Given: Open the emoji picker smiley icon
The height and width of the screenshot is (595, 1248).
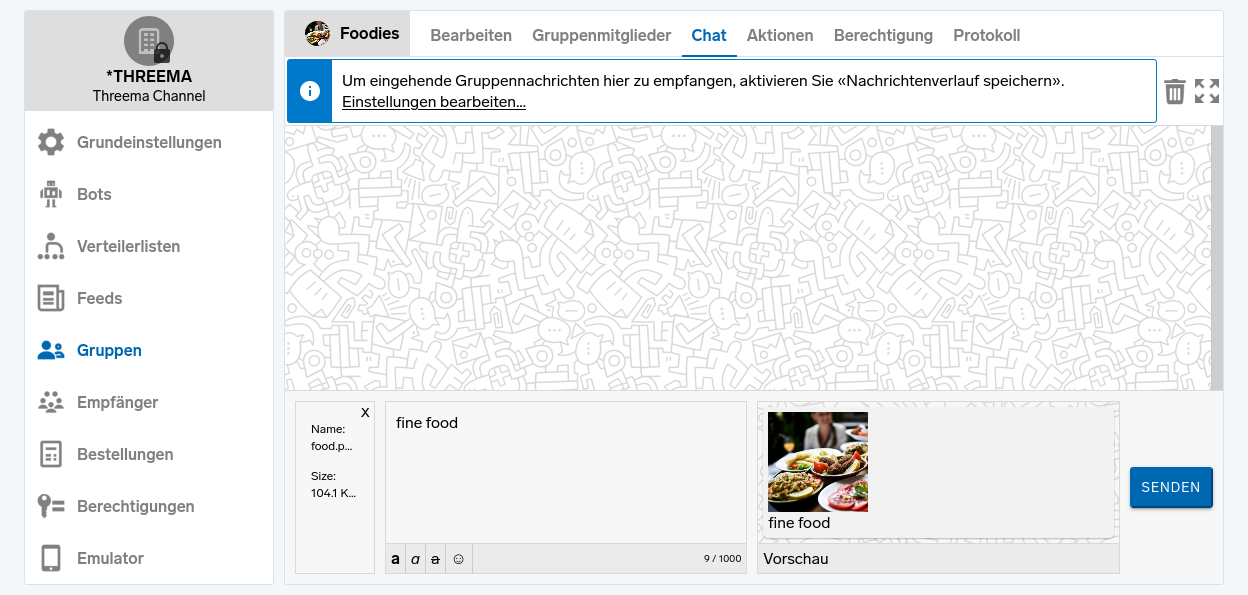Looking at the screenshot, I should tap(459, 559).
